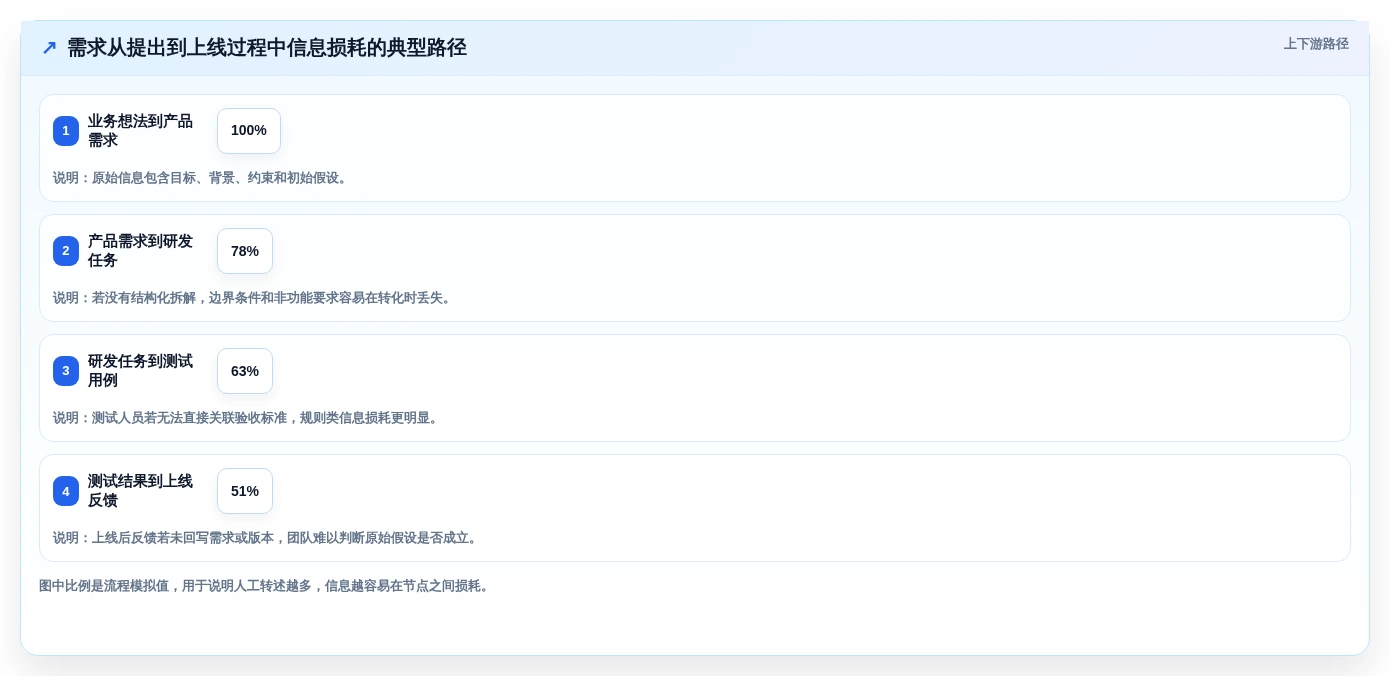Click the 100% value chip
1390x676 pixels.
pos(249,131)
